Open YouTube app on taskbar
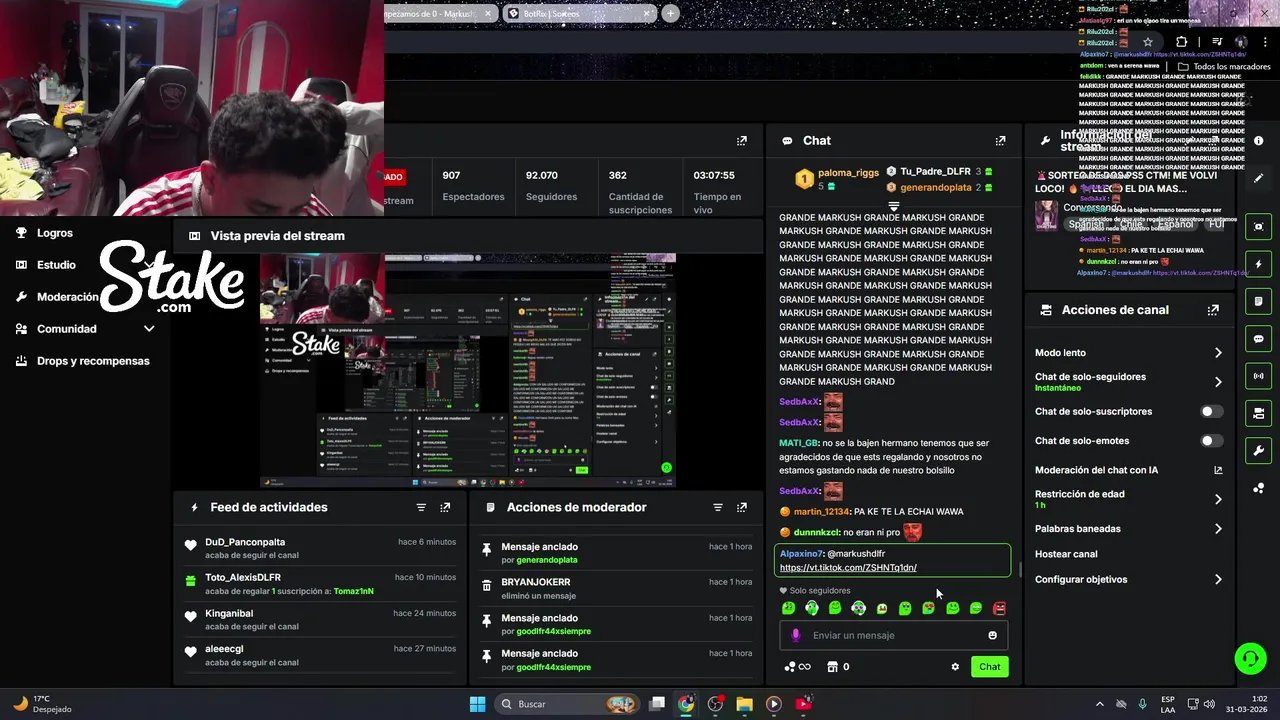Image resolution: width=1280 pixels, height=720 pixels. point(803,704)
